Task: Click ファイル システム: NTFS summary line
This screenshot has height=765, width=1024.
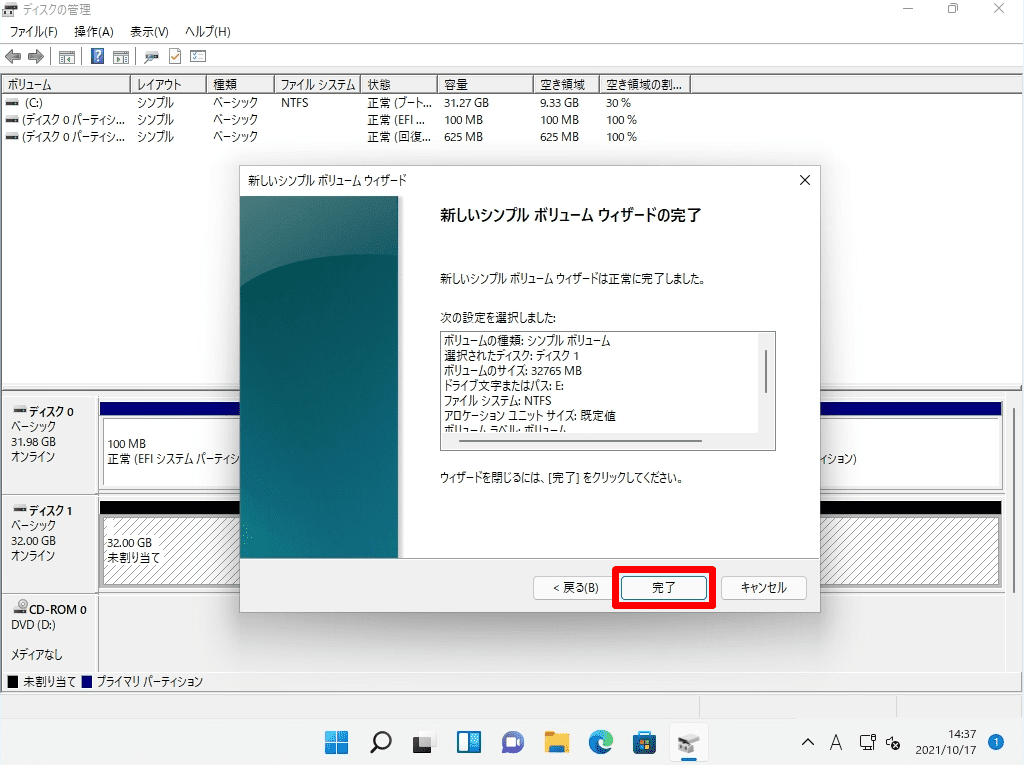Action: point(498,400)
